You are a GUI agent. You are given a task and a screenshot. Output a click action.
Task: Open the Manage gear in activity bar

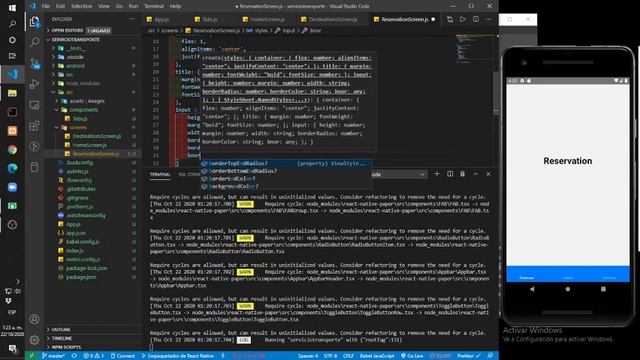pyautogui.click(x=35, y=340)
